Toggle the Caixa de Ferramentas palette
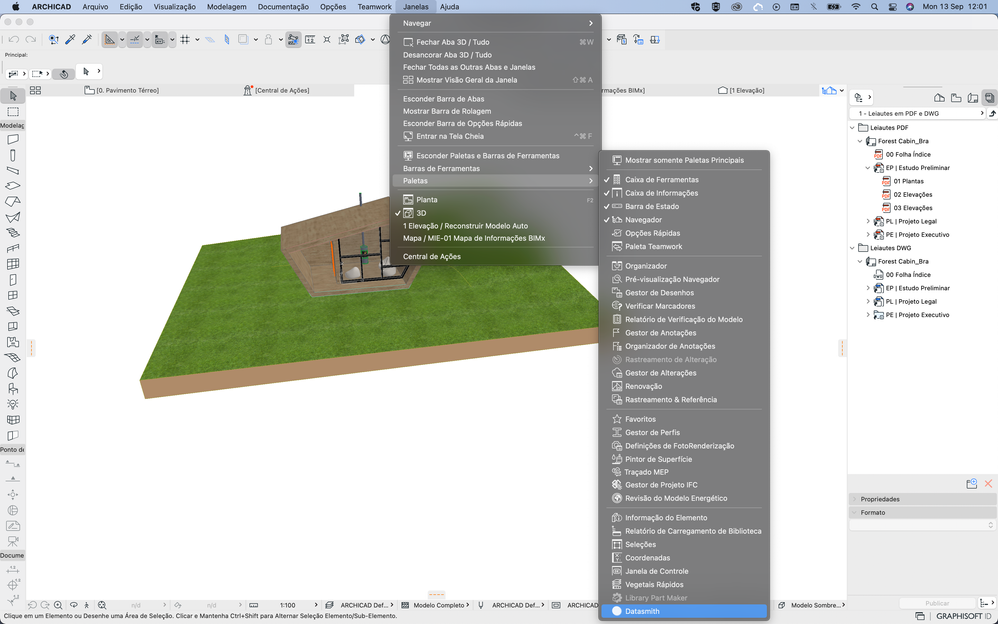The height and width of the screenshot is (624, 998). (x=661, y=180)
